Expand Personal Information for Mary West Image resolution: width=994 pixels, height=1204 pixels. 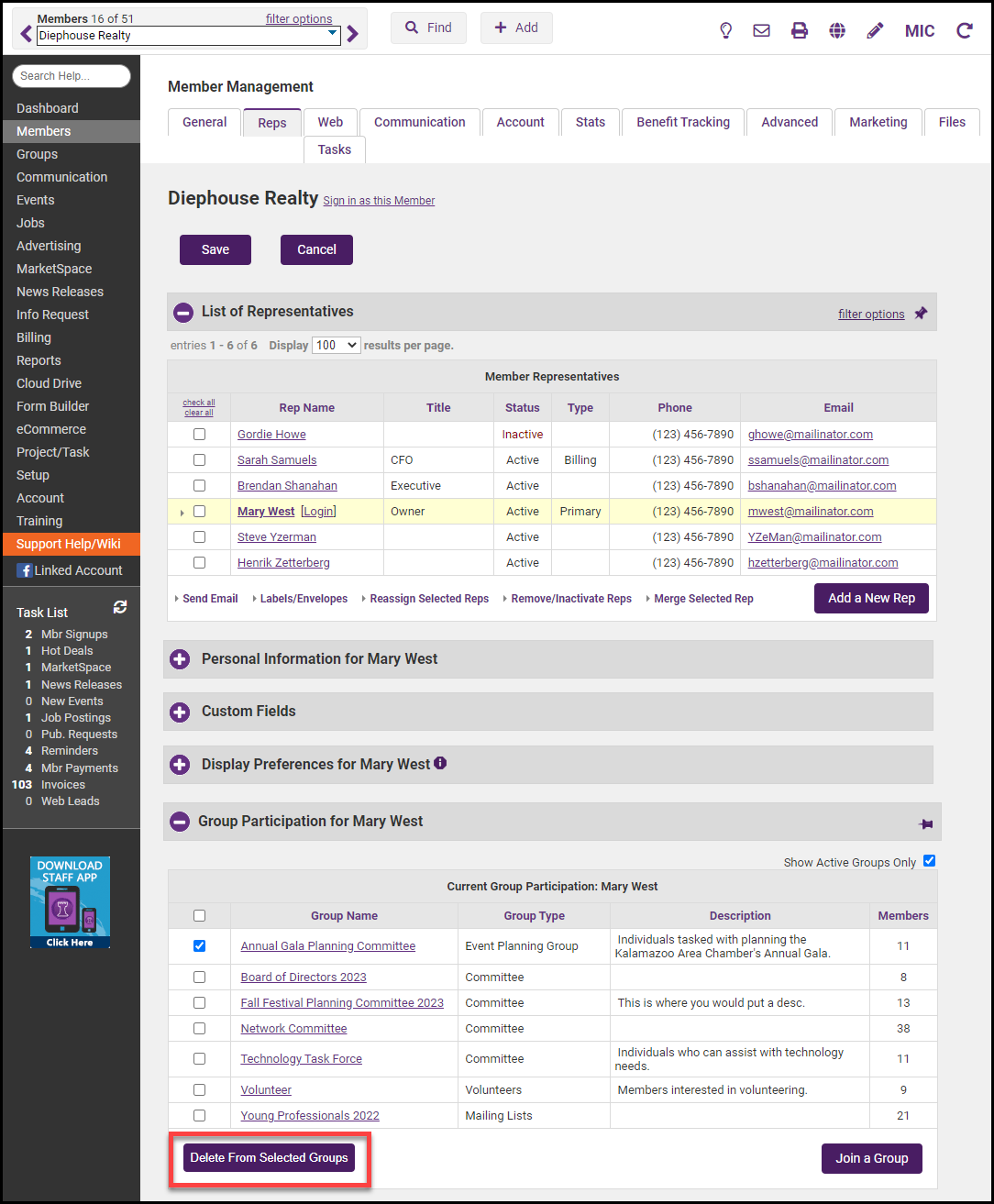181,659
